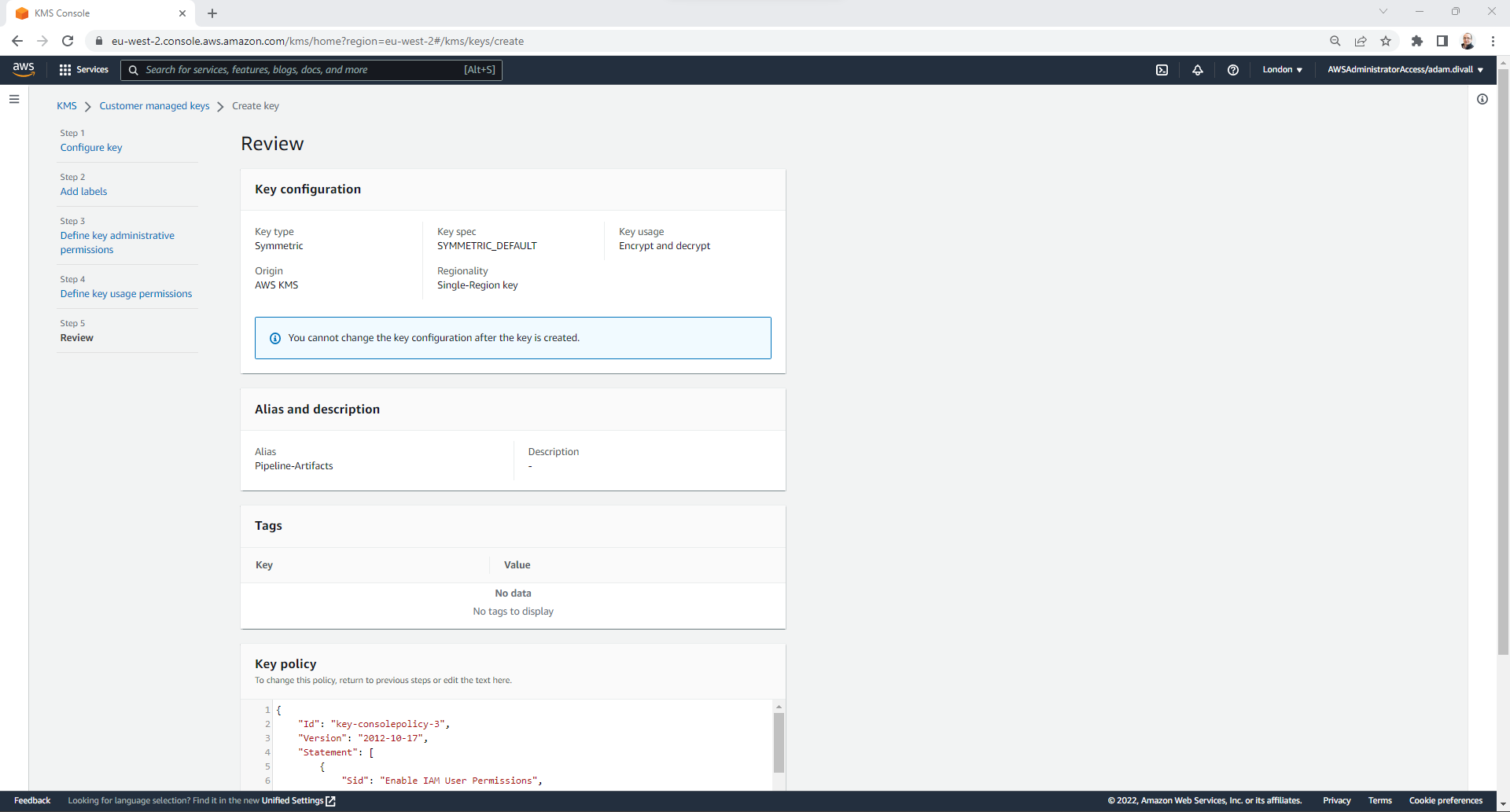Open the London region dropdown

[1282, 70]
